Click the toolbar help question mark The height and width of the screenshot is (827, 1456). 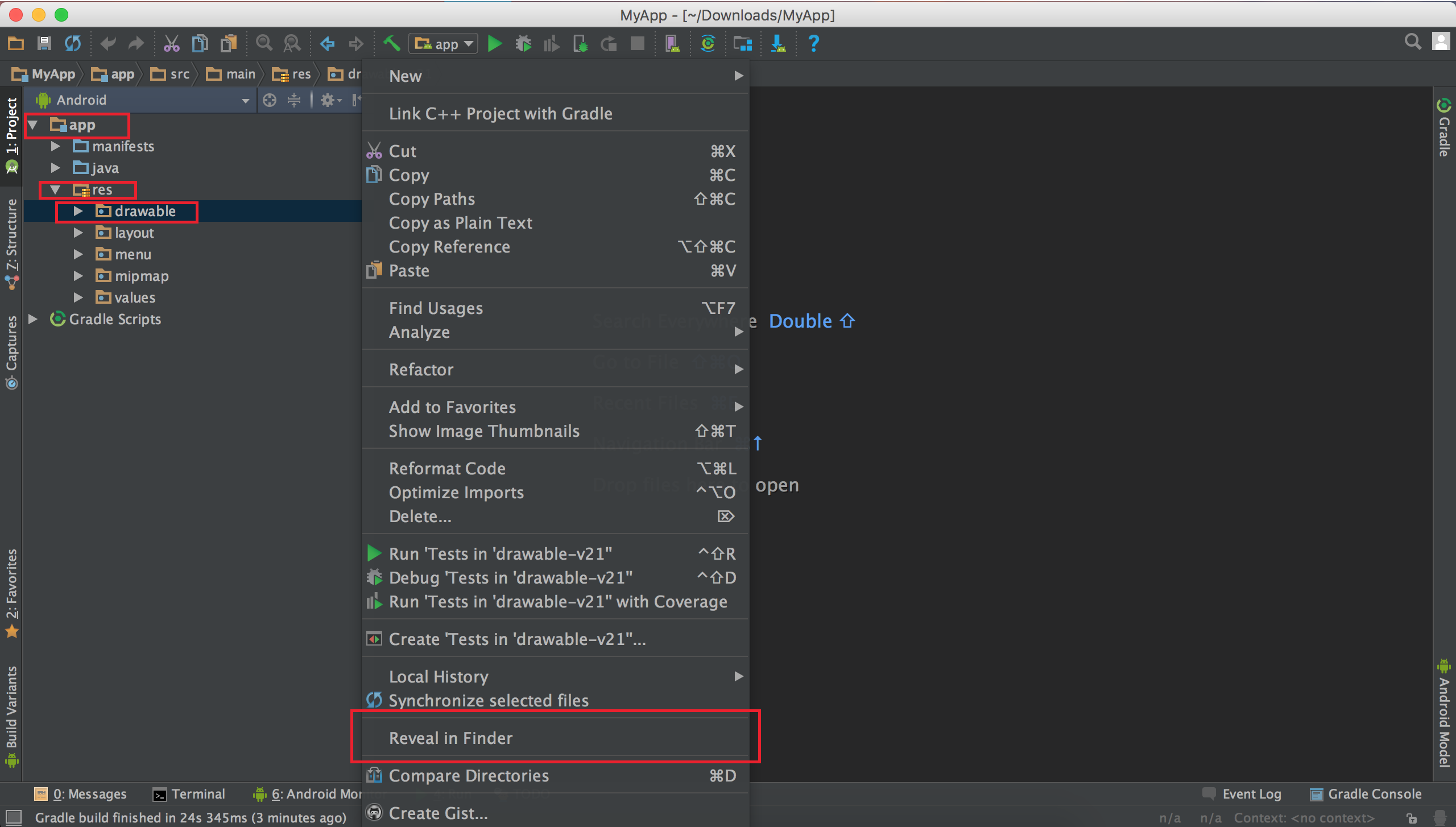814,44
